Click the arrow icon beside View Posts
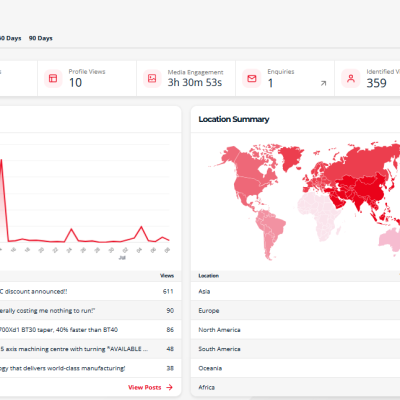Image resolution: width=400 pixels, height=400 pixels. click(x=169, y=387)
